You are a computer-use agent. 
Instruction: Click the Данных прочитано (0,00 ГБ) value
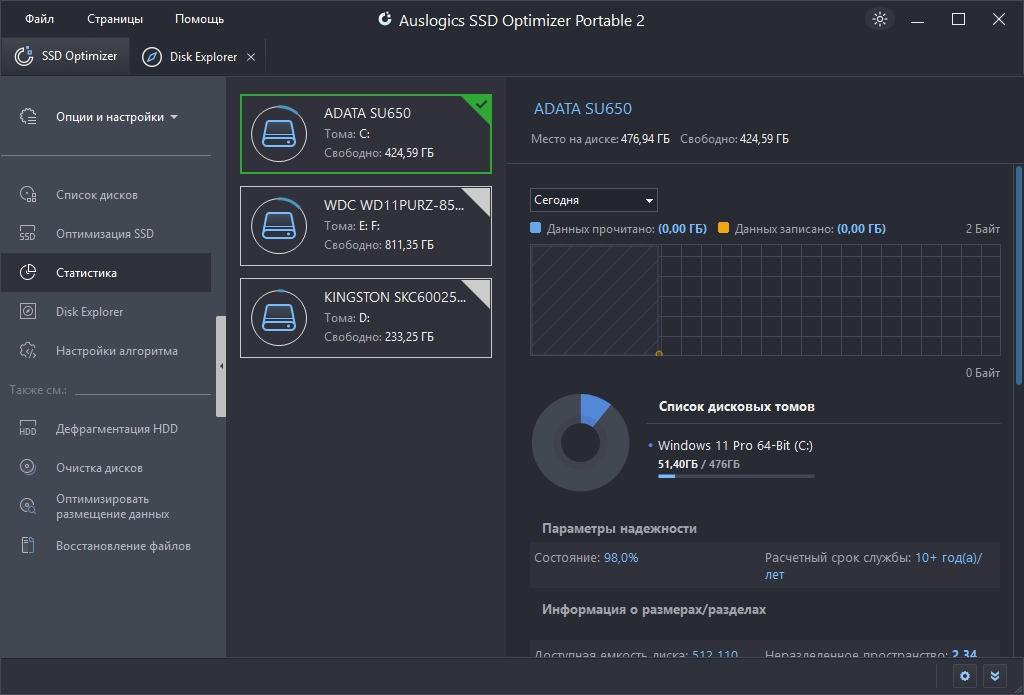682,229
